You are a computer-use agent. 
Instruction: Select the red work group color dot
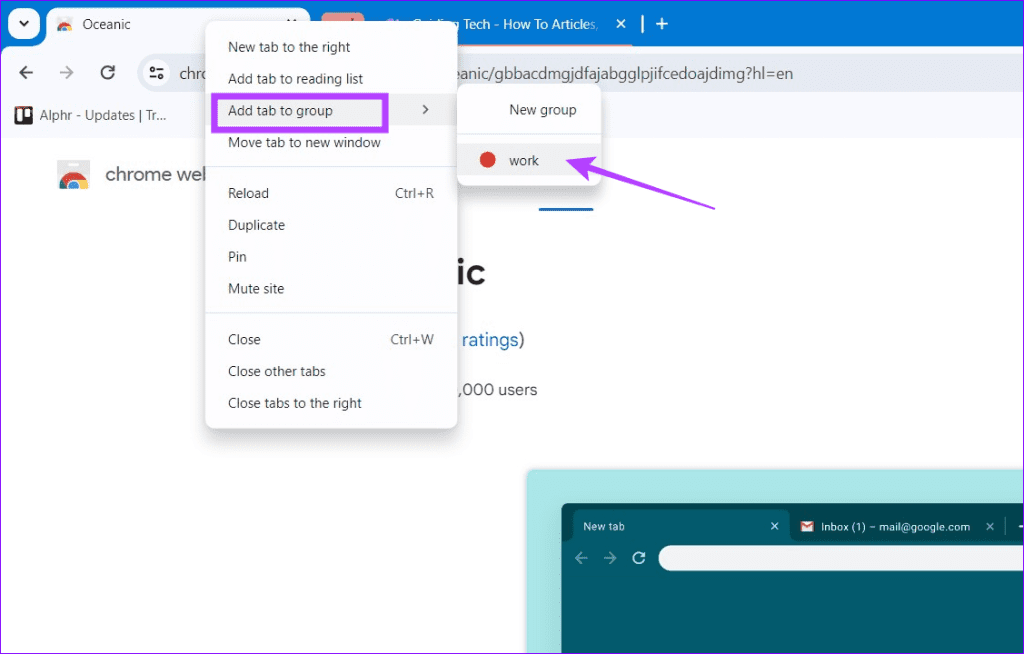pos(487,158)
